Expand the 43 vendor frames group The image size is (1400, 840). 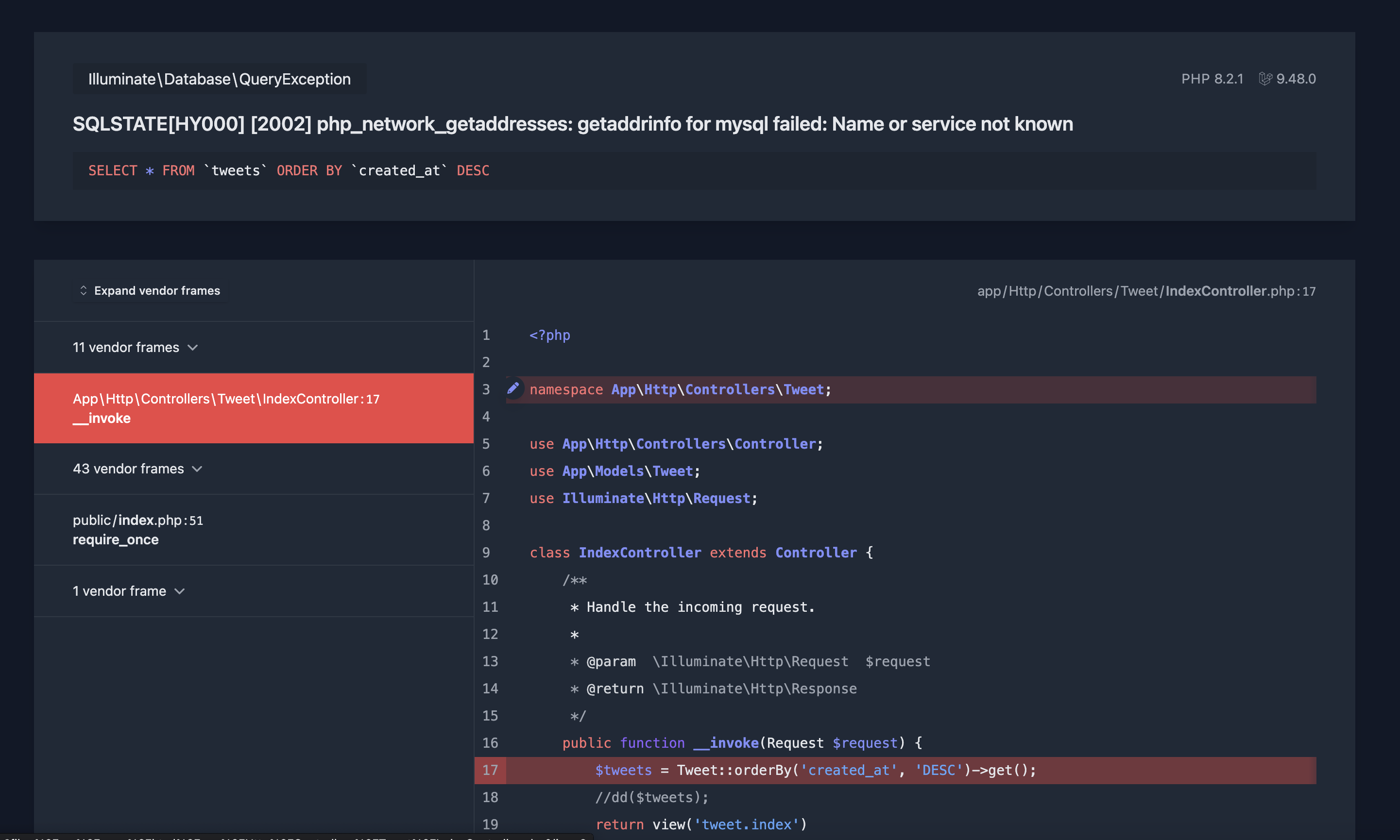254,469
